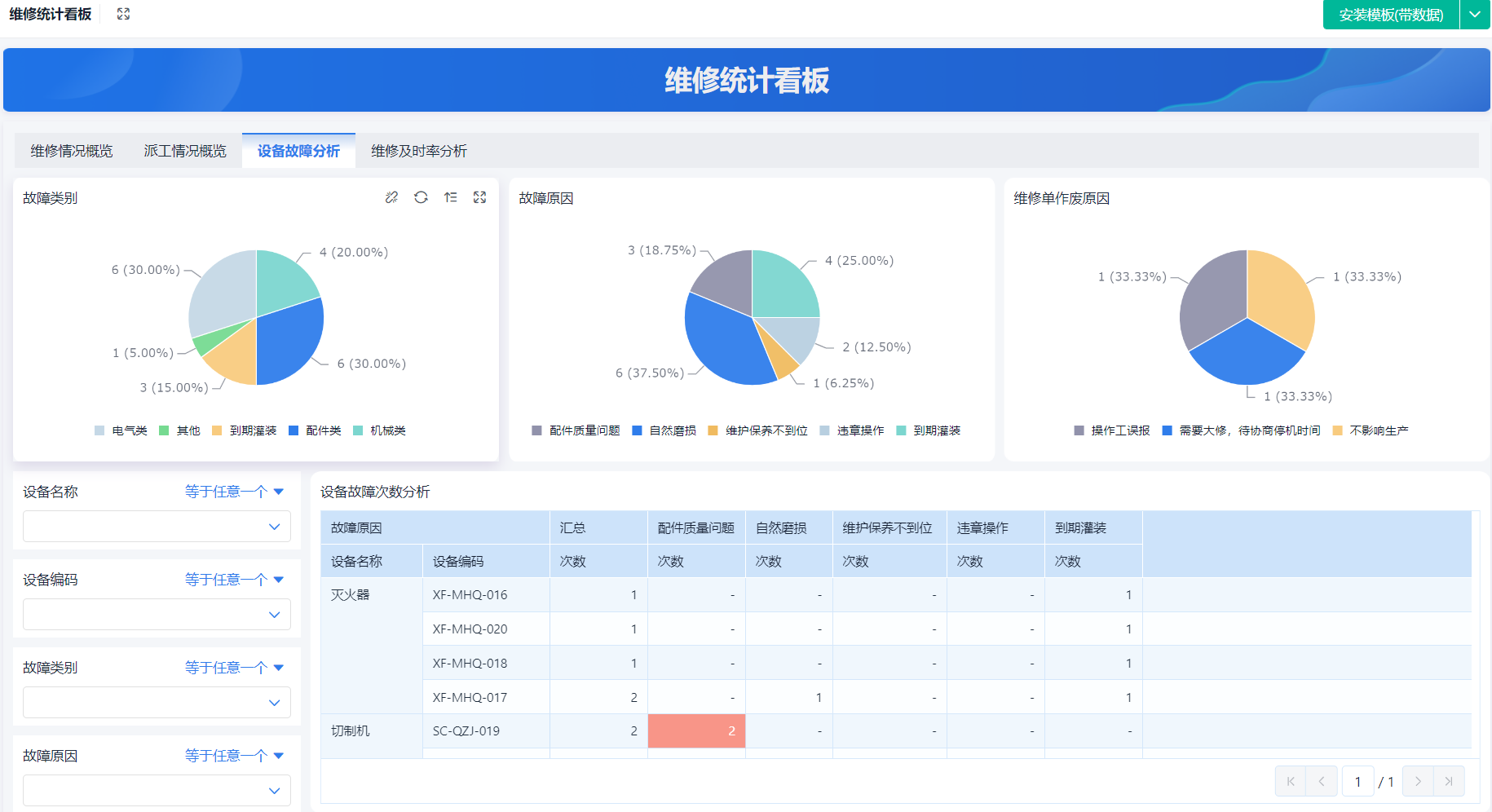Toggle 配件质量问题 legend in 故障原因 chart
1492x812 pixels.
(576, 430)
